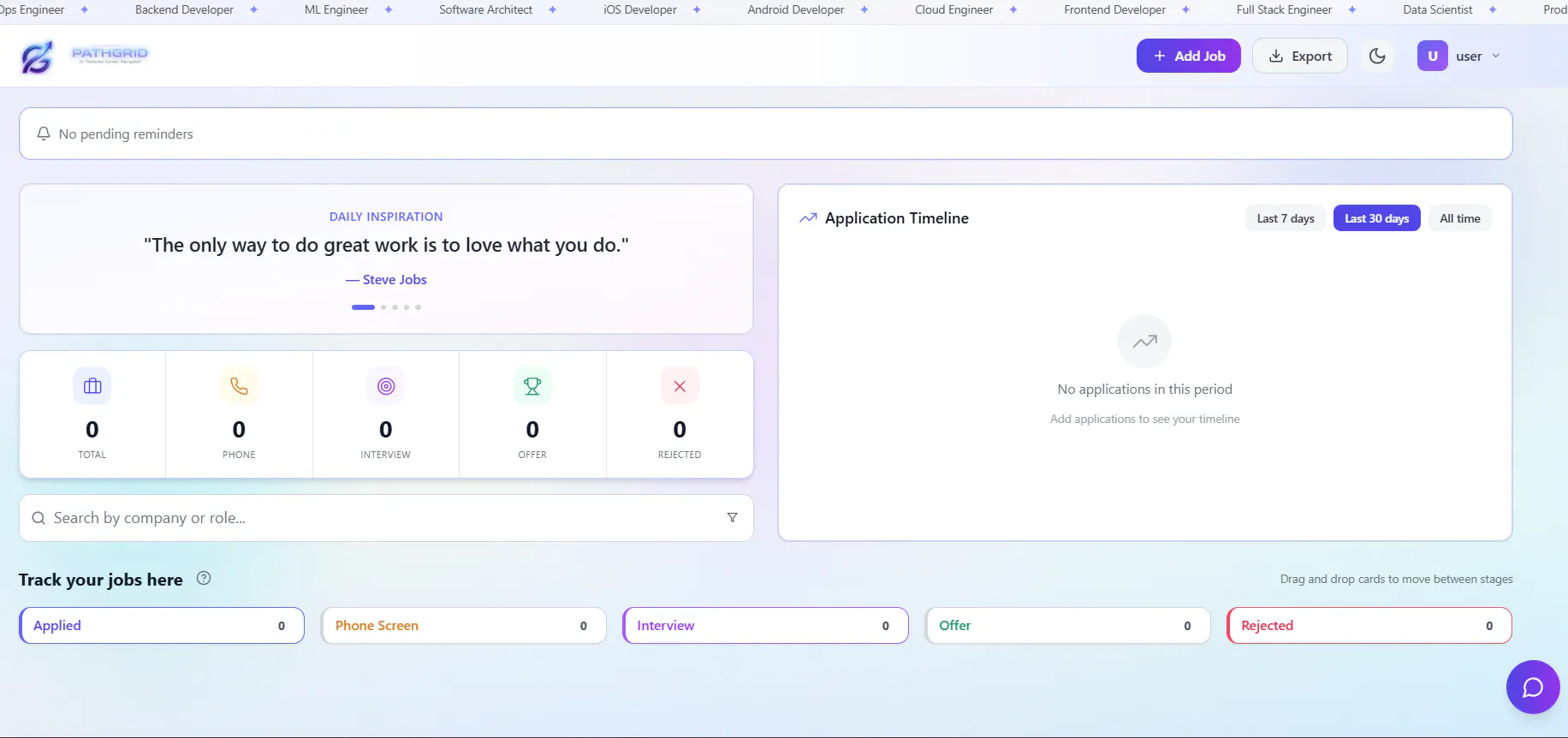
Task: Click the Total briefcase icon
Action: [92, 386]
